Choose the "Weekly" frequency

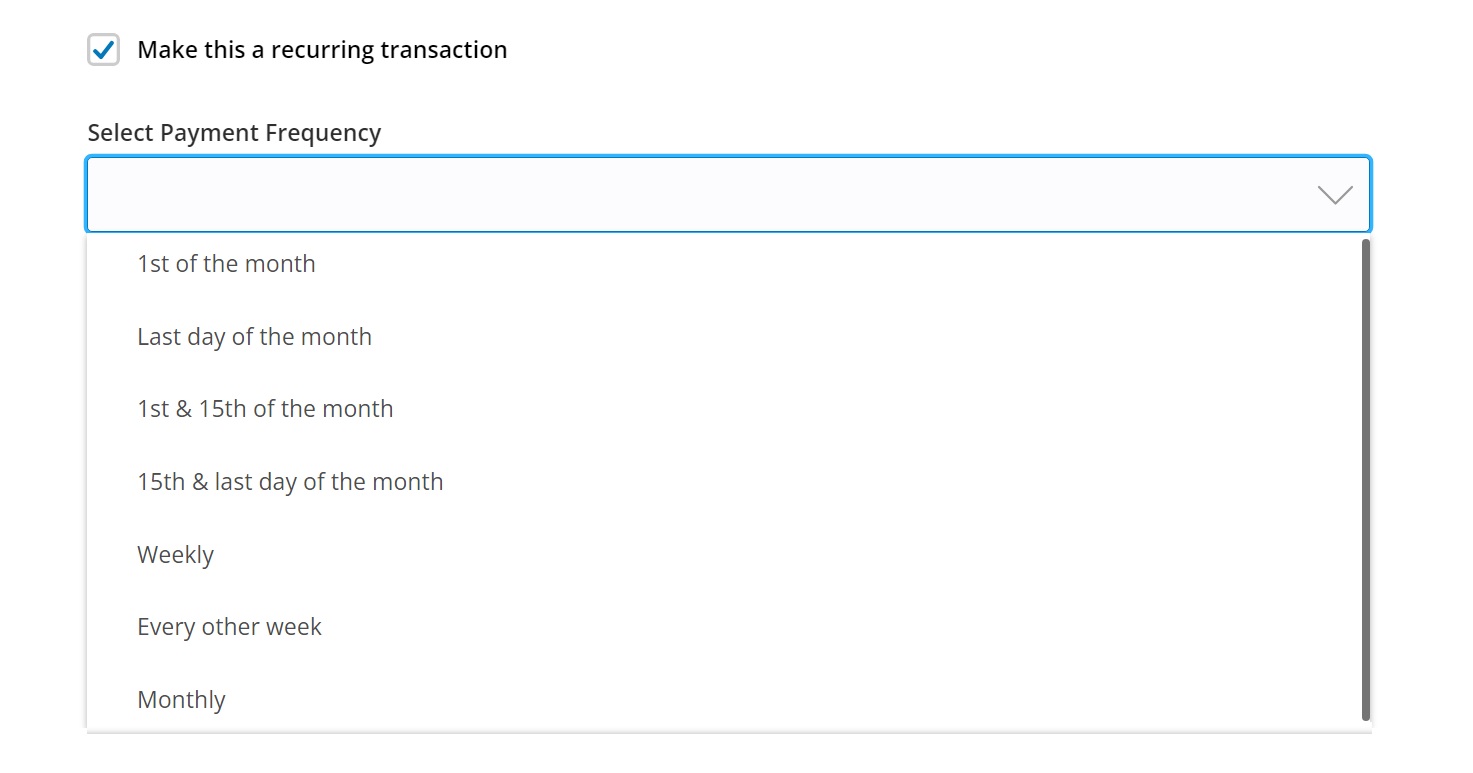[176, 554]
